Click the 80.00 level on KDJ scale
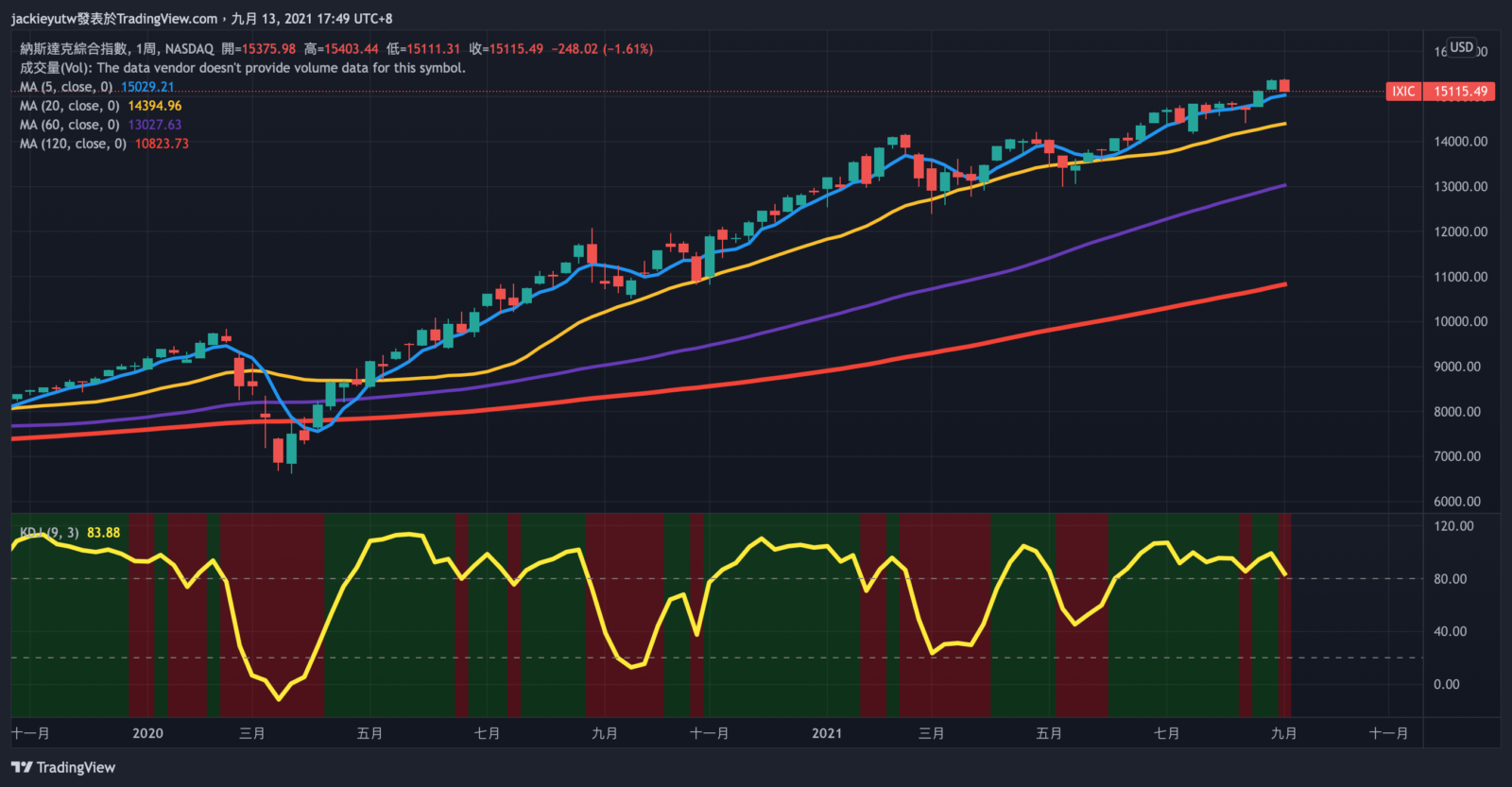The height and width of the screenshot is (787, 1512). (1450, 578)
